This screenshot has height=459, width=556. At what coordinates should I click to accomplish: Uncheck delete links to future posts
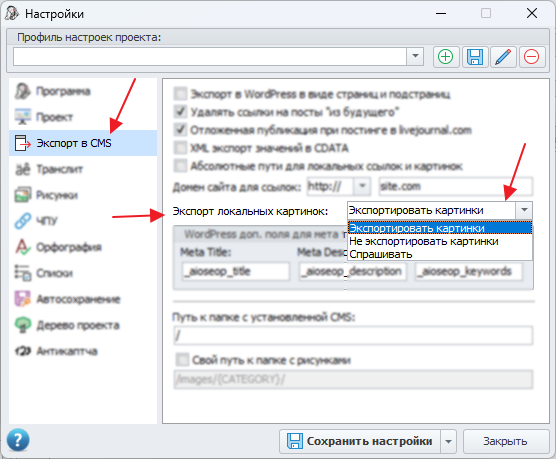click(x=180, y=112)
